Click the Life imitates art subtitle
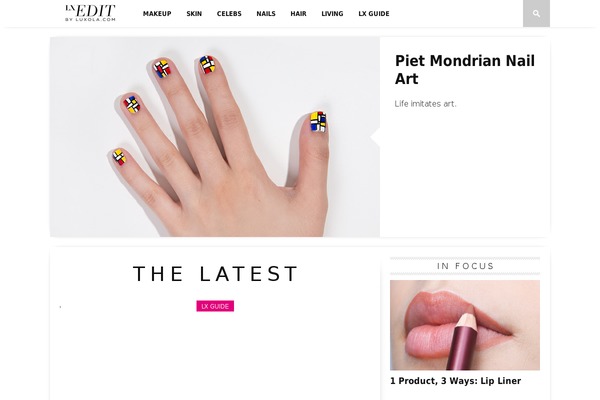Screen dimensions: 600x400 425,104
